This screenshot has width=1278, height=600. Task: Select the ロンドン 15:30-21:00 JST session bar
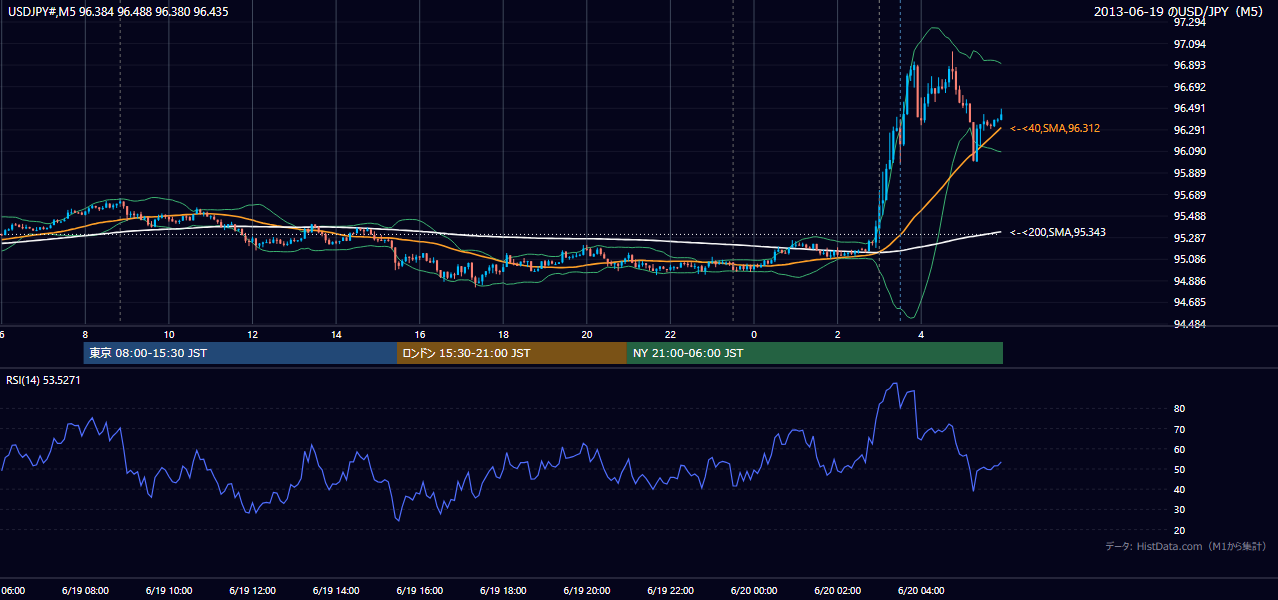coord(512,353)
